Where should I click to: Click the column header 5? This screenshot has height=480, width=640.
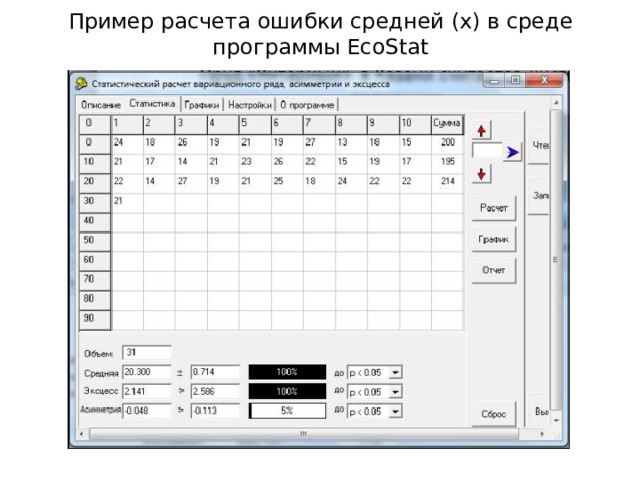tap(255, 123)
